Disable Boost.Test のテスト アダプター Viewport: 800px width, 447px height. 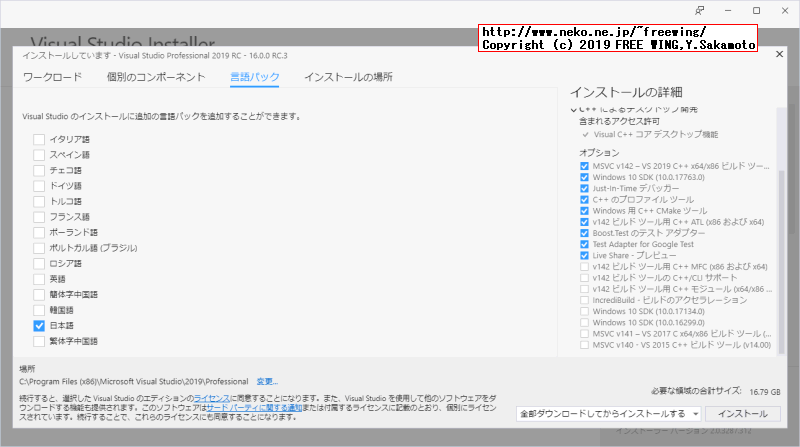tap(584, 233)
